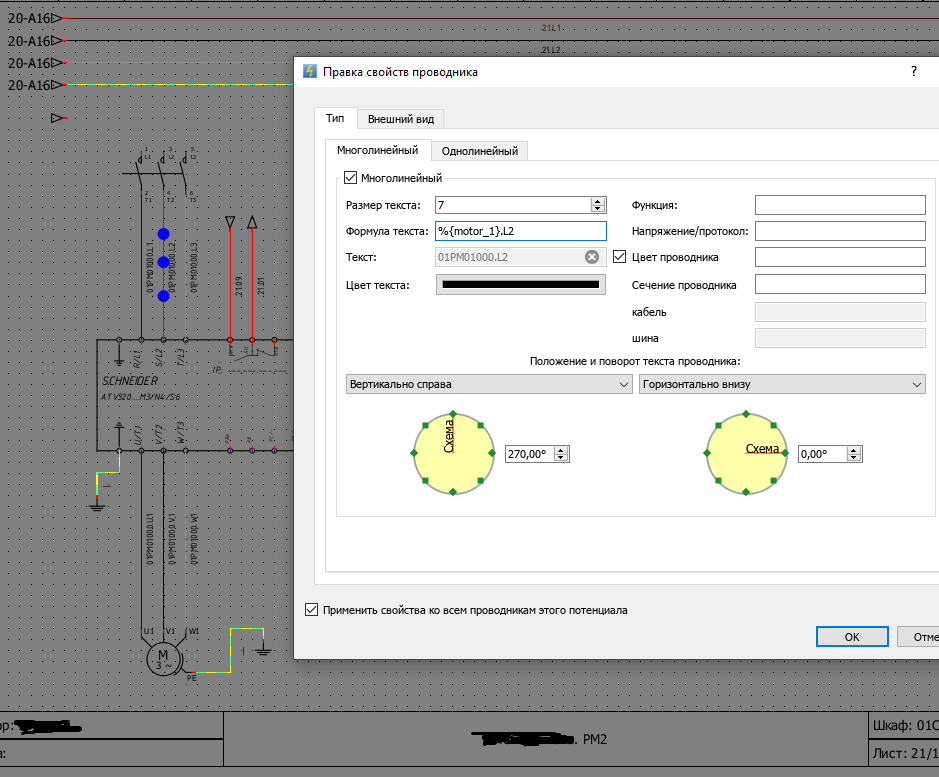Uncheck the Многолинейный checkbox
This screenshot has height=777, width=939.
coord(350,178)
